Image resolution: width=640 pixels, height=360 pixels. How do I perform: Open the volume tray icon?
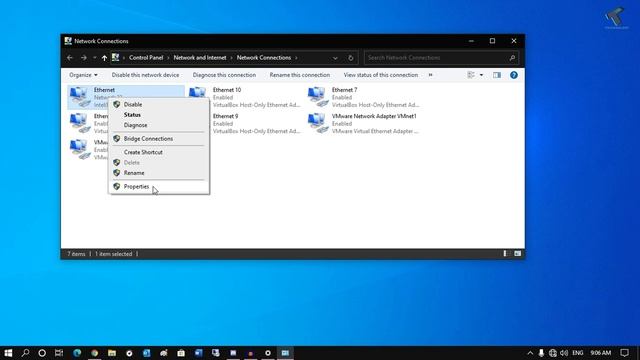pos(564,353)
